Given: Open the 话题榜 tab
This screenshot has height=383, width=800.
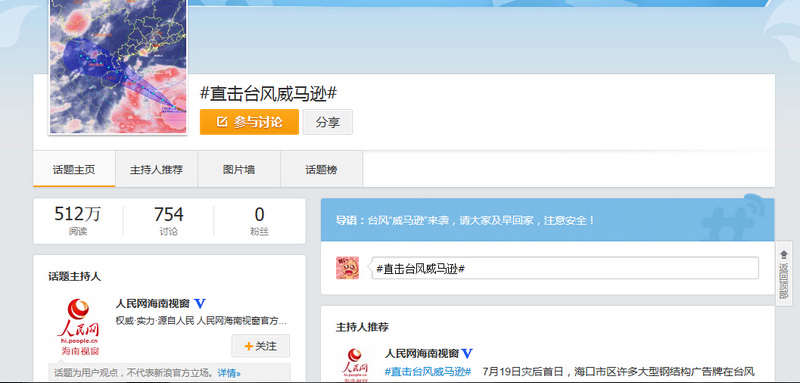Looking at the screenshot, I should tap(321, 170).
